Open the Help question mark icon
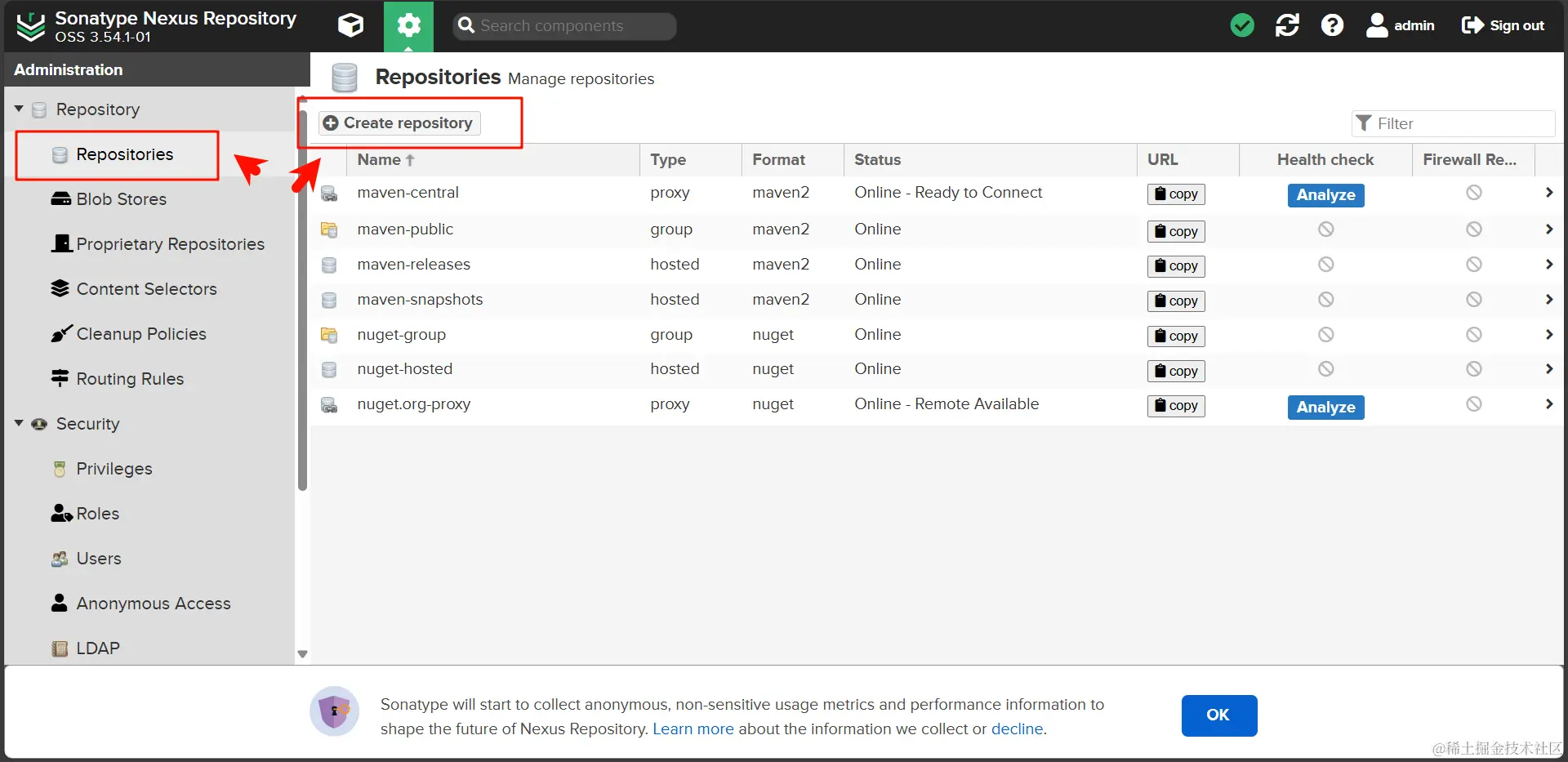The height and width of the screenshot is (762, 1568). pyautogui.click(x=1332, y=26)
